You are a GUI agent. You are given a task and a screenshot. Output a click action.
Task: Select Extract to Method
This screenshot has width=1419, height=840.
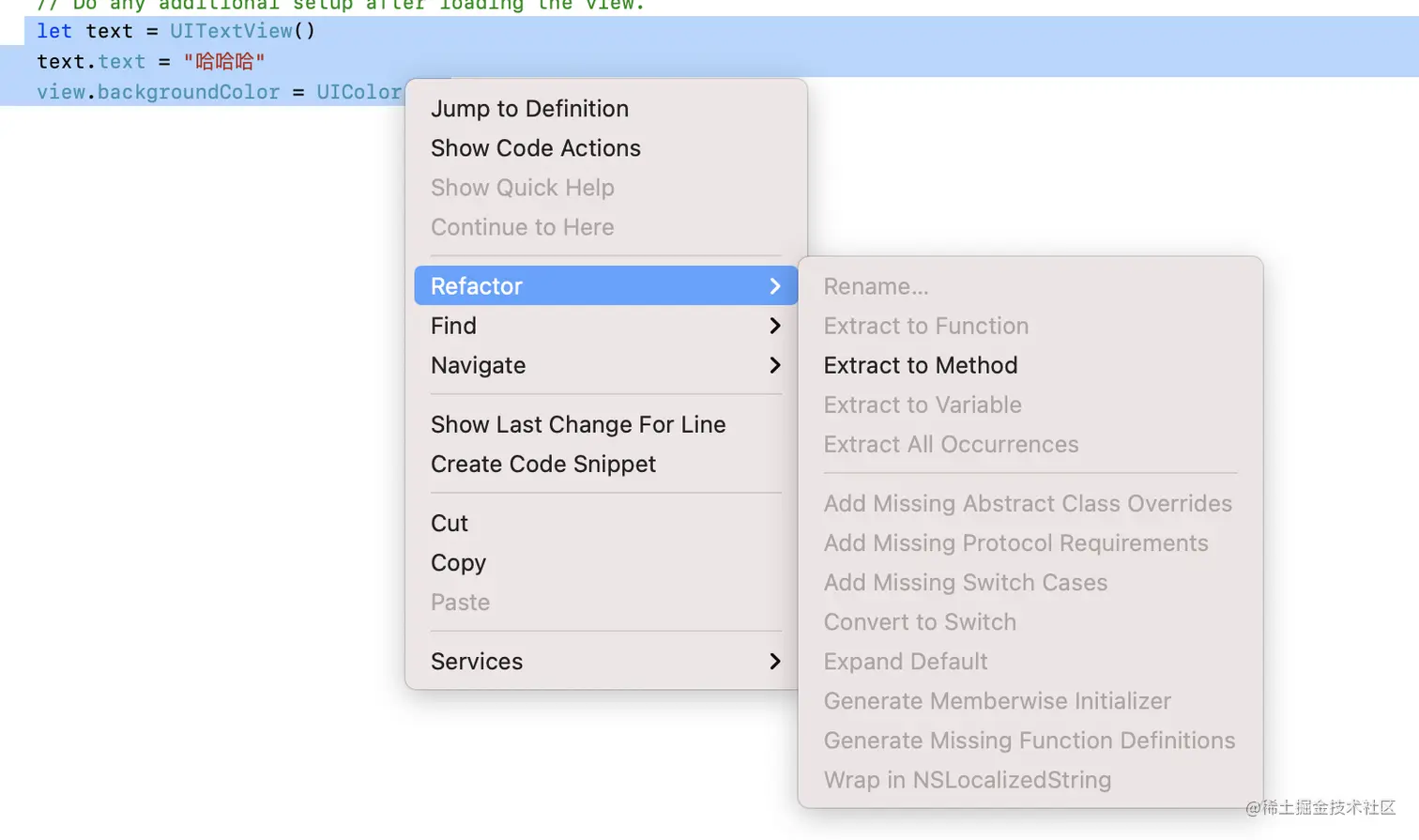coord(920,365)
